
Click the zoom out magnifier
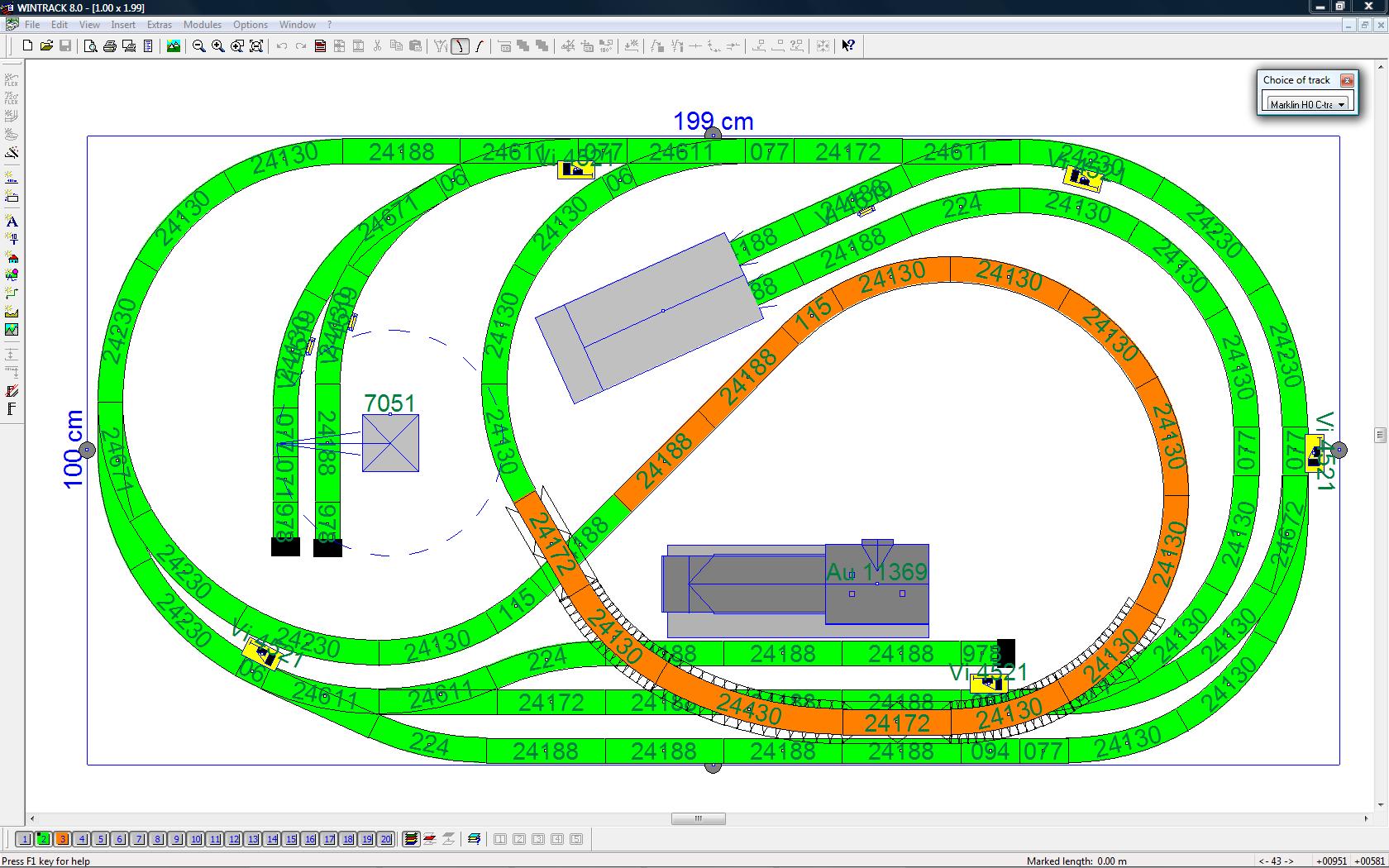[x=199, y=46]
